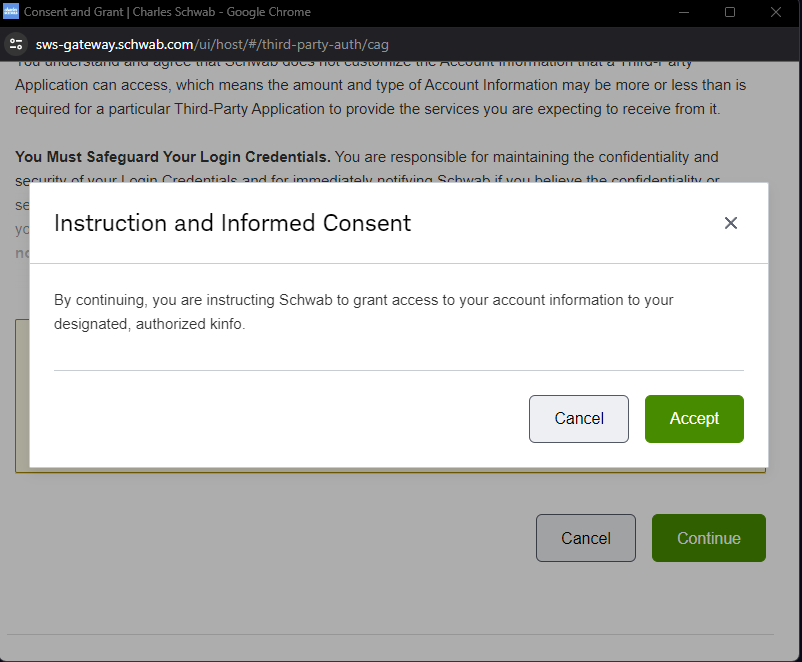Minimize the Chrome window
The height and width of the screenshot is (662, 802).
684,12
